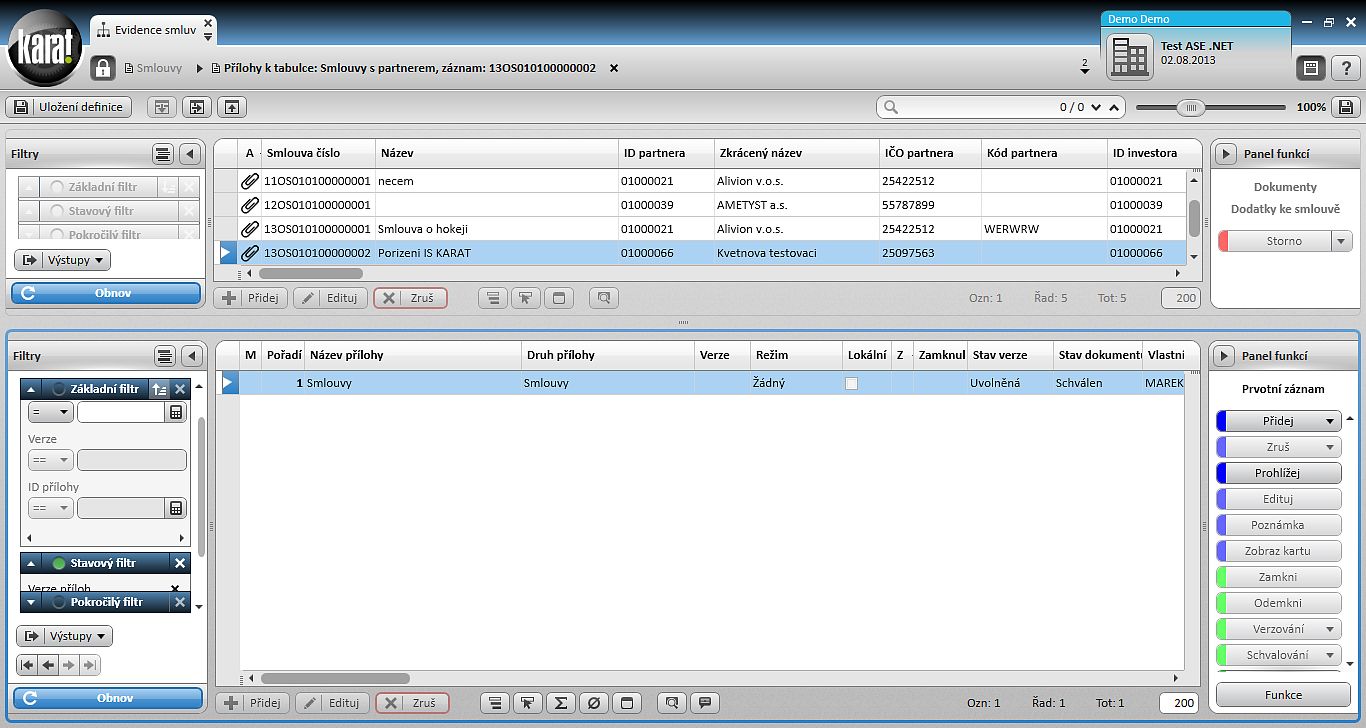Click the magnifier icon in search box
This screenshot has width=1366, height=728.
pos(891,107)
